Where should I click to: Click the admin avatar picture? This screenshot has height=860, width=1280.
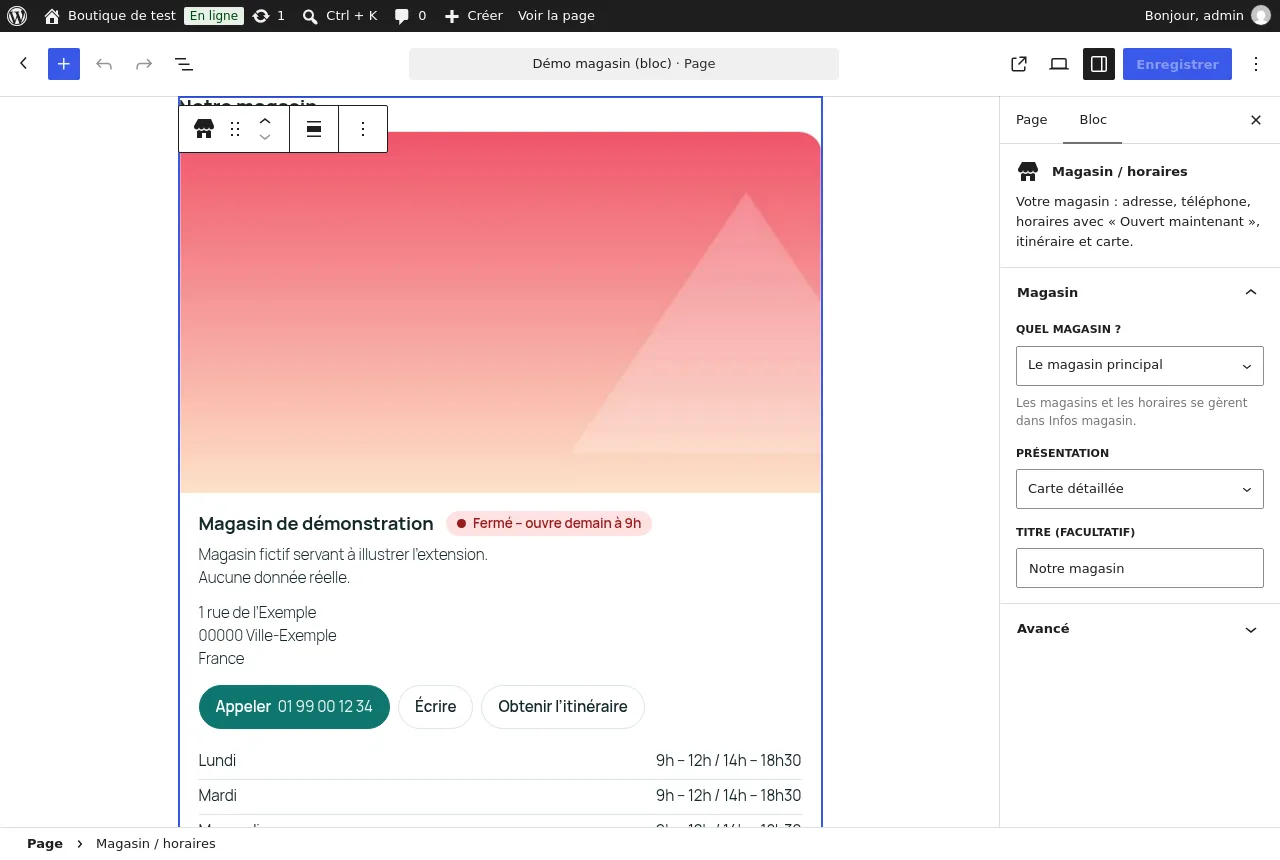pyautogui.click(x=1261, y=16)
